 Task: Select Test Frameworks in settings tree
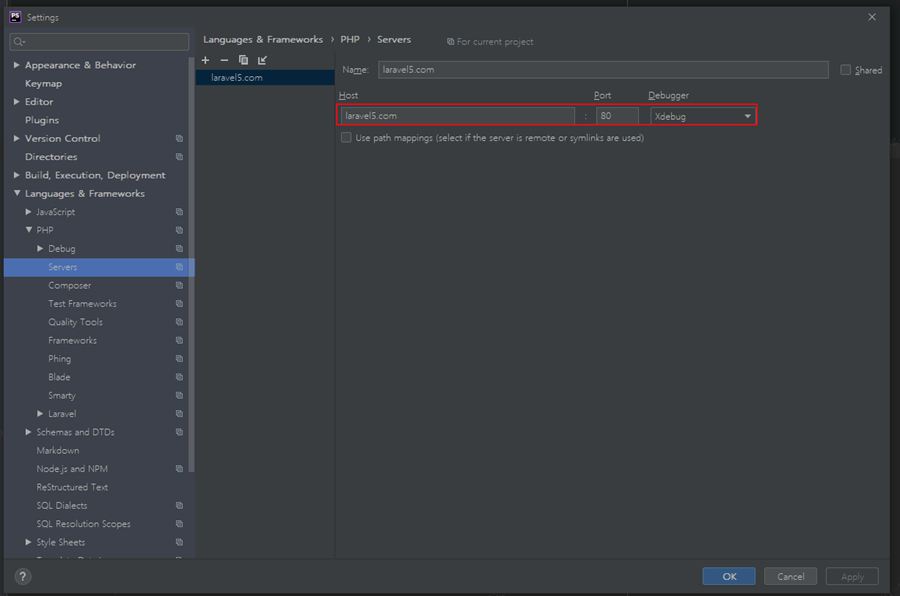point(82,304)
